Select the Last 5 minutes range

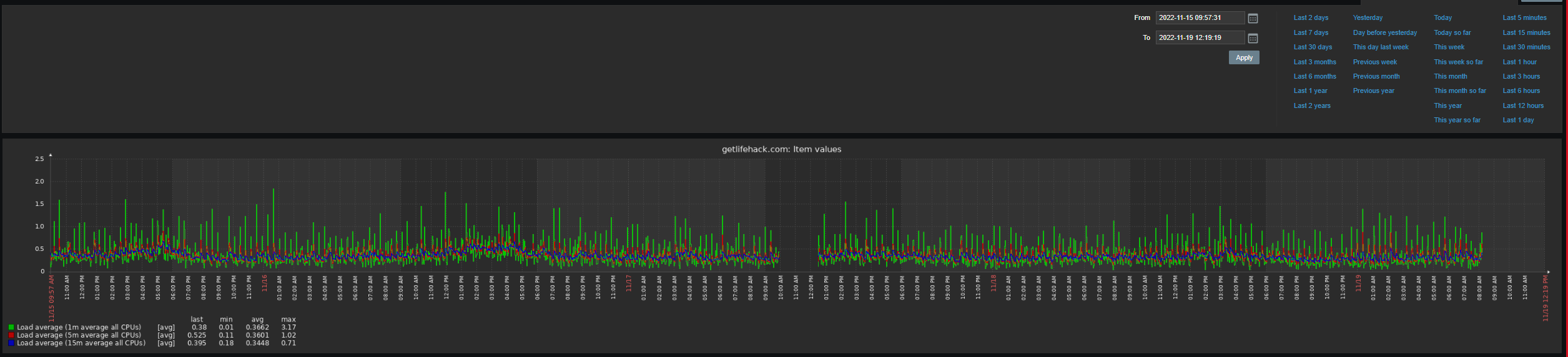point(1524,18)
